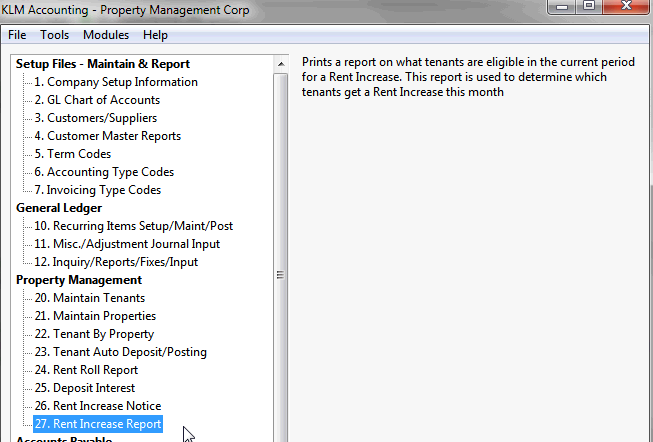
Task: Click the General Ledger section heading
Action: click(x=59, y=208)
